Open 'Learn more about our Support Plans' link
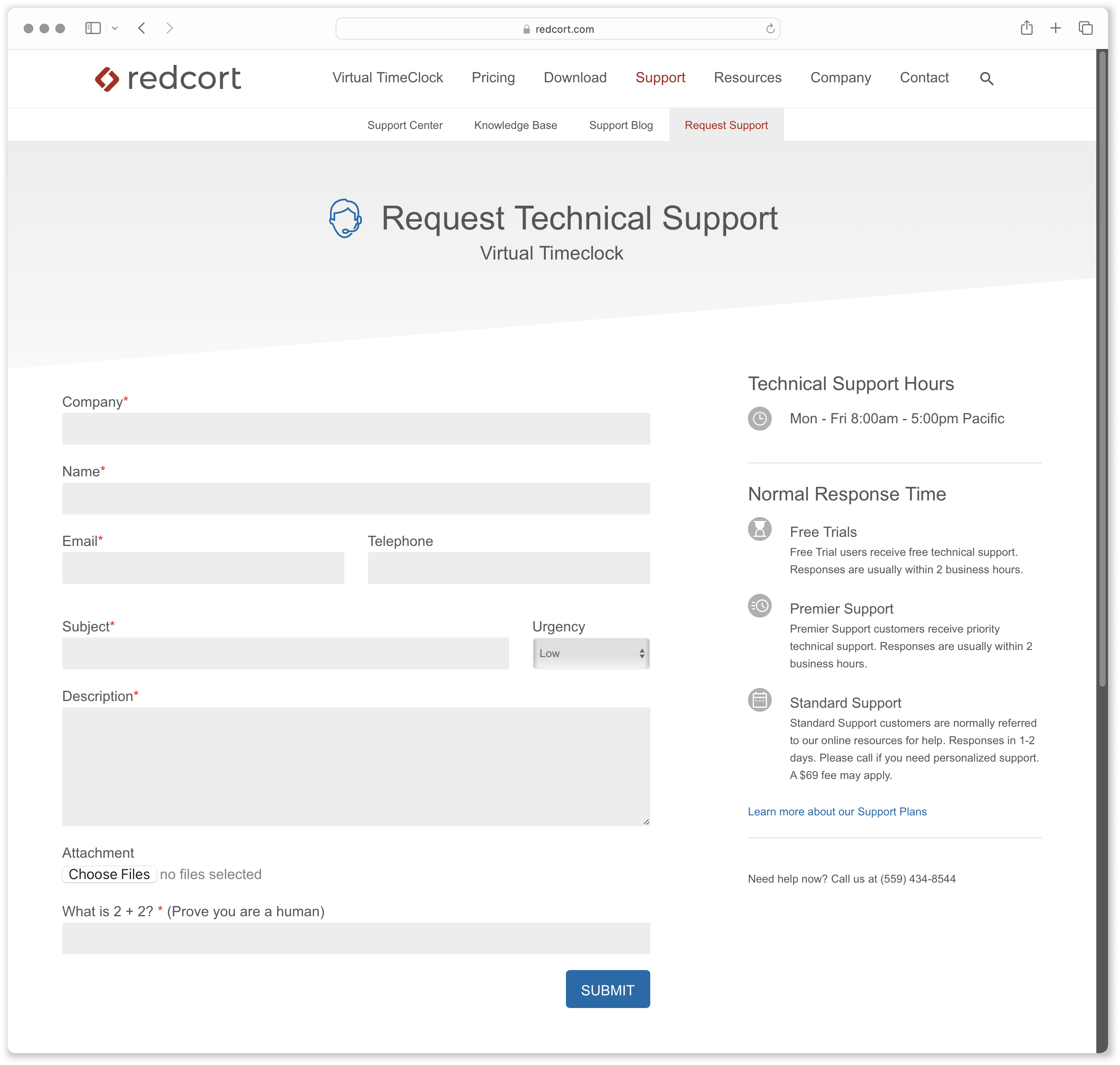The width and height of the screenshot is (1120, 1065). (837, 812)
